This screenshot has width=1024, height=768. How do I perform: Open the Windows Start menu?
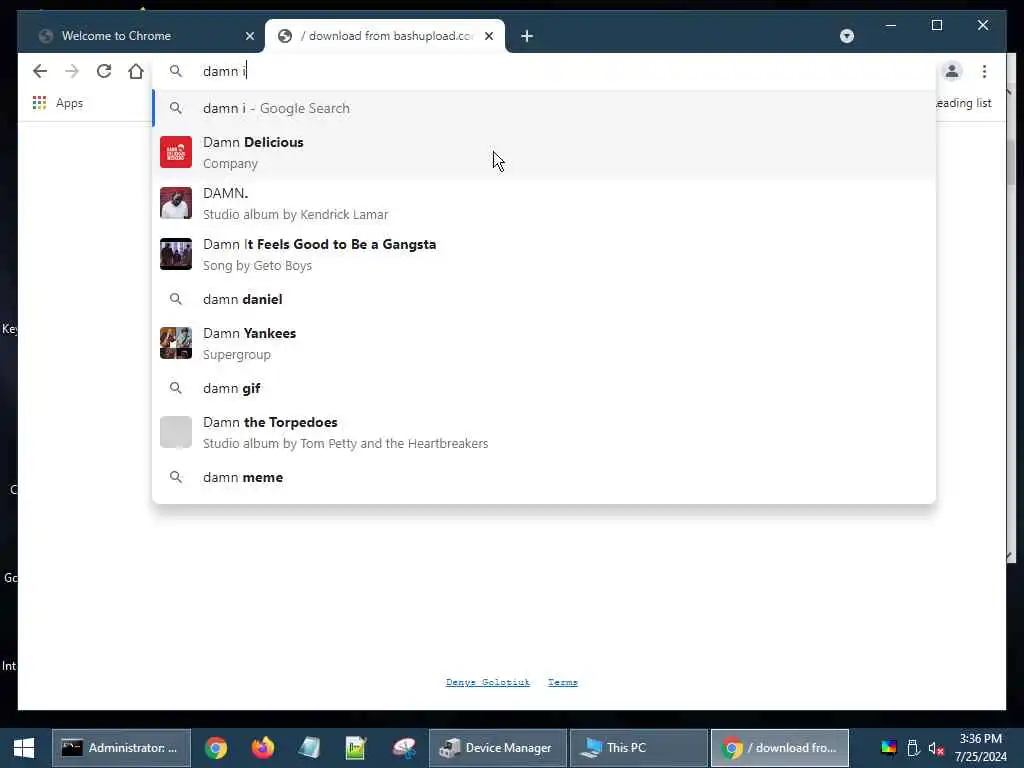(x=24, y=748)
